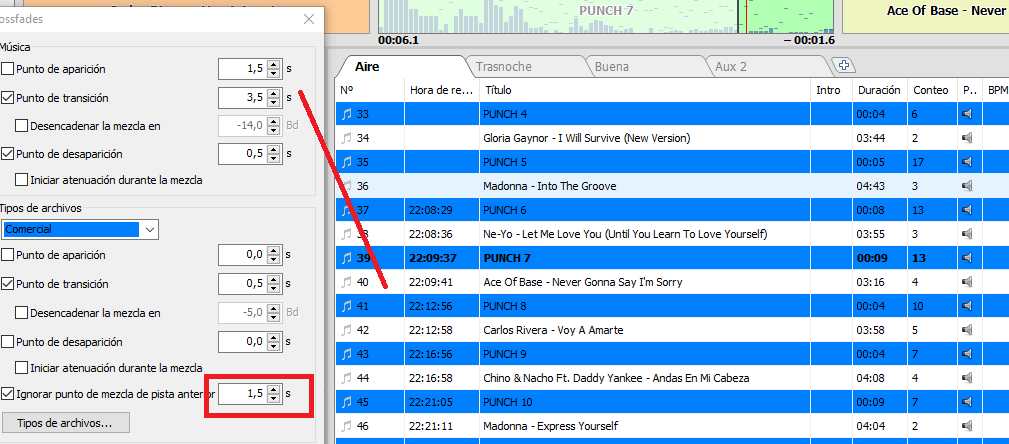1009x444 pixels.
Task: Click the music note icon of row 43
Action: [x=347, y=354]
